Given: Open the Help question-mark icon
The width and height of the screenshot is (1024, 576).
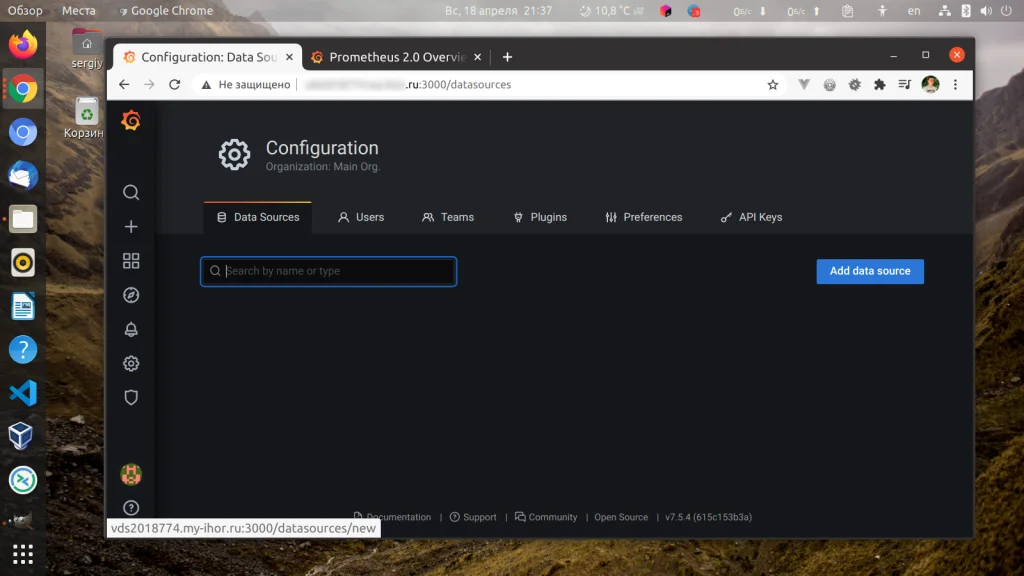Looking at the screenshot, I should [x=131, y=507].
